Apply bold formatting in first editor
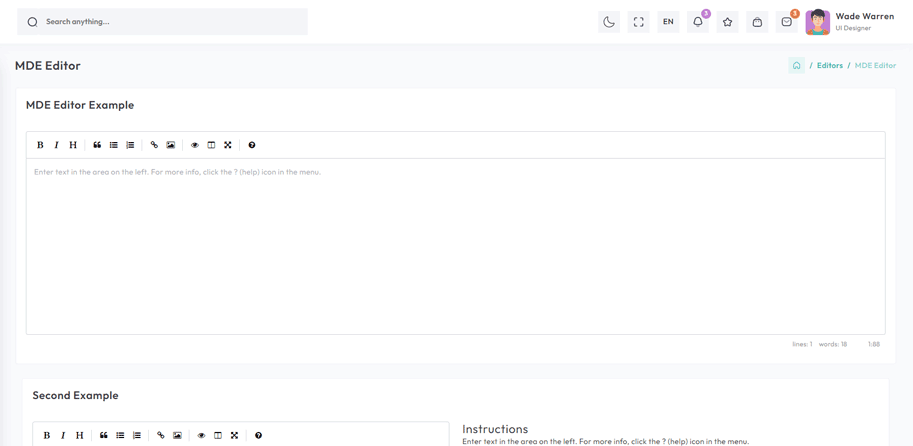This screenshot has height=446, width=913. [x=40, y=145]
